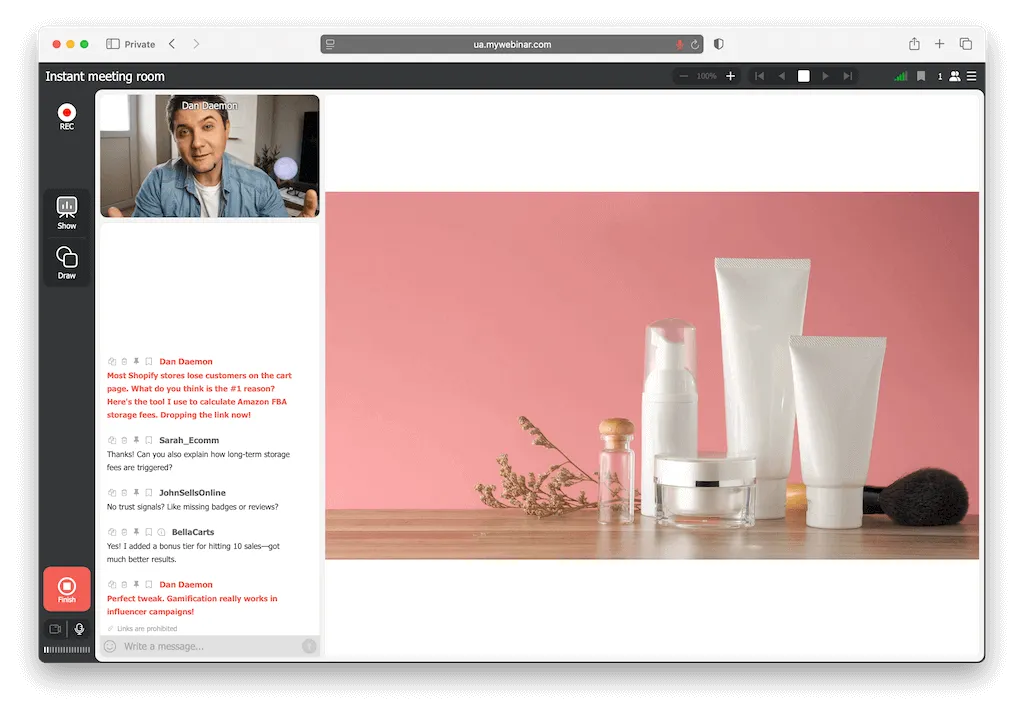This screenshot has width=1024, height=714.
Task: Zoom in with the plus button
Action: pyautogui.click(x=731, y=76)
